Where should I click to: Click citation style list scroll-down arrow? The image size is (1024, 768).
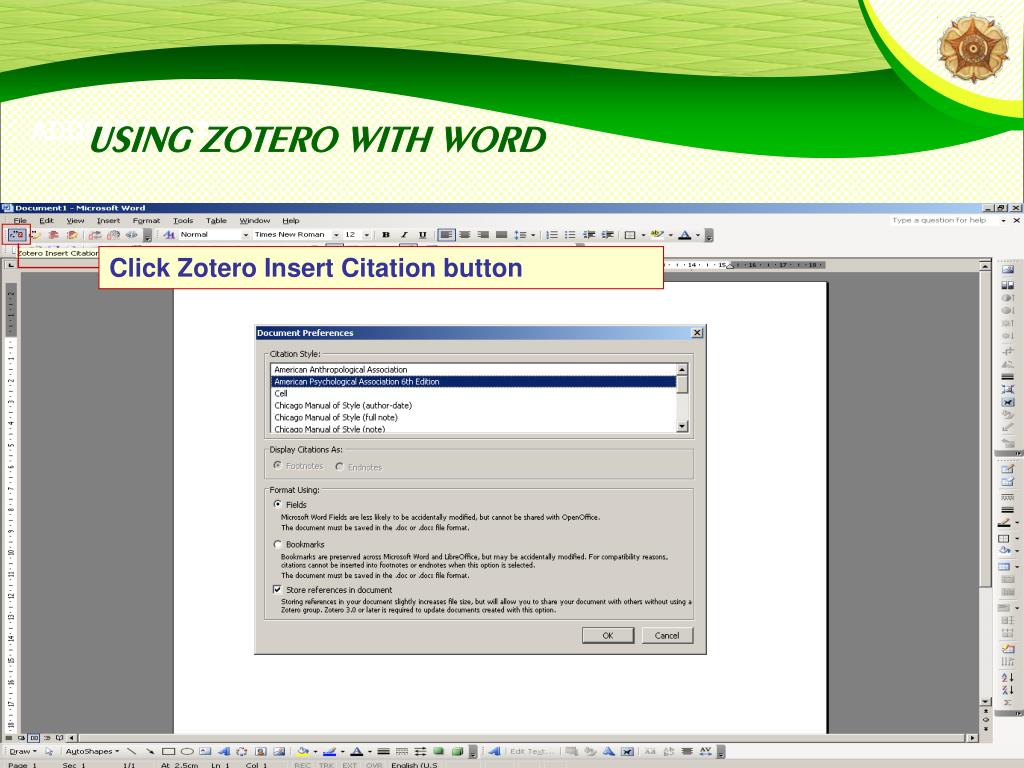(682, 426)
